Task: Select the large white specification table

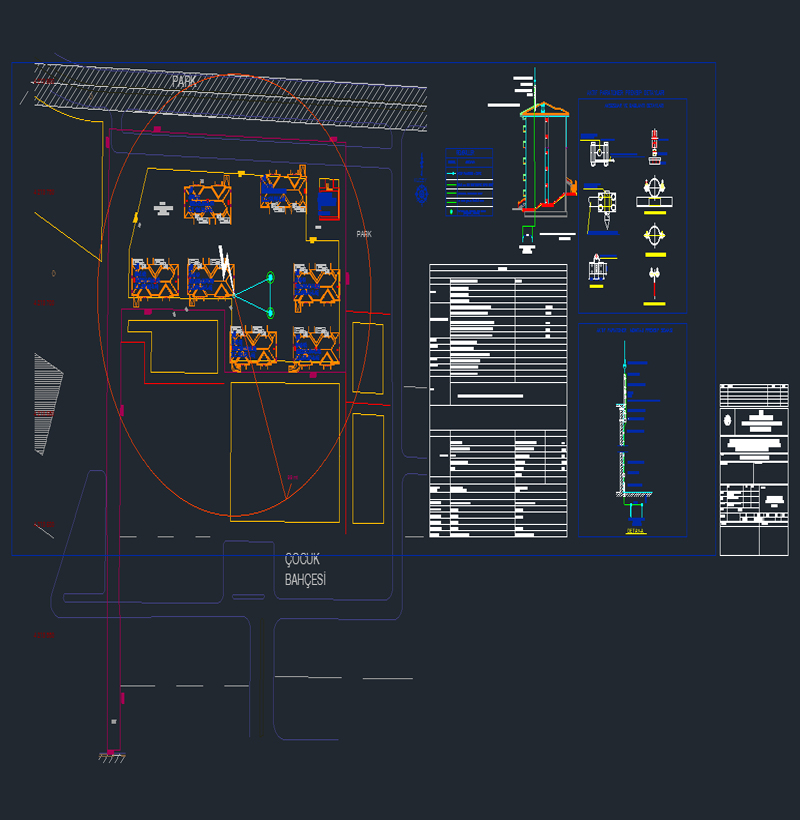Action: pos(497,400)
